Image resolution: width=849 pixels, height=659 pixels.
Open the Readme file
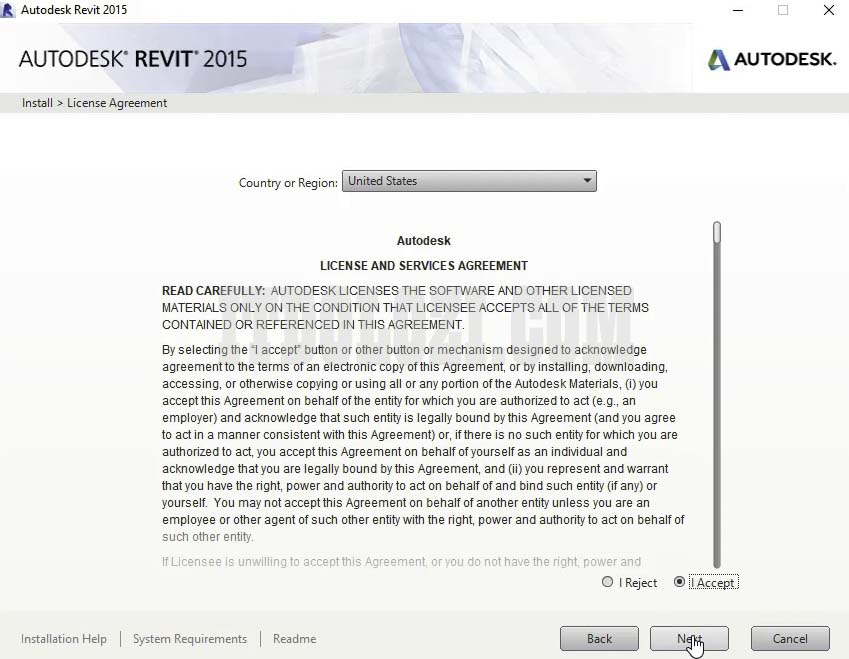(x=294, y=638)
